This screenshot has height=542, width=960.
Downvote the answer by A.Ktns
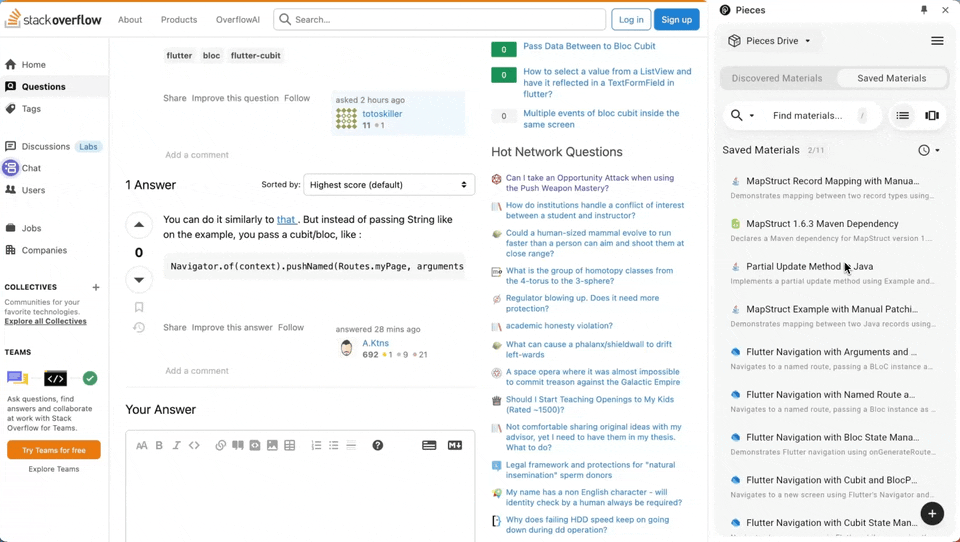tap(139, 280)
